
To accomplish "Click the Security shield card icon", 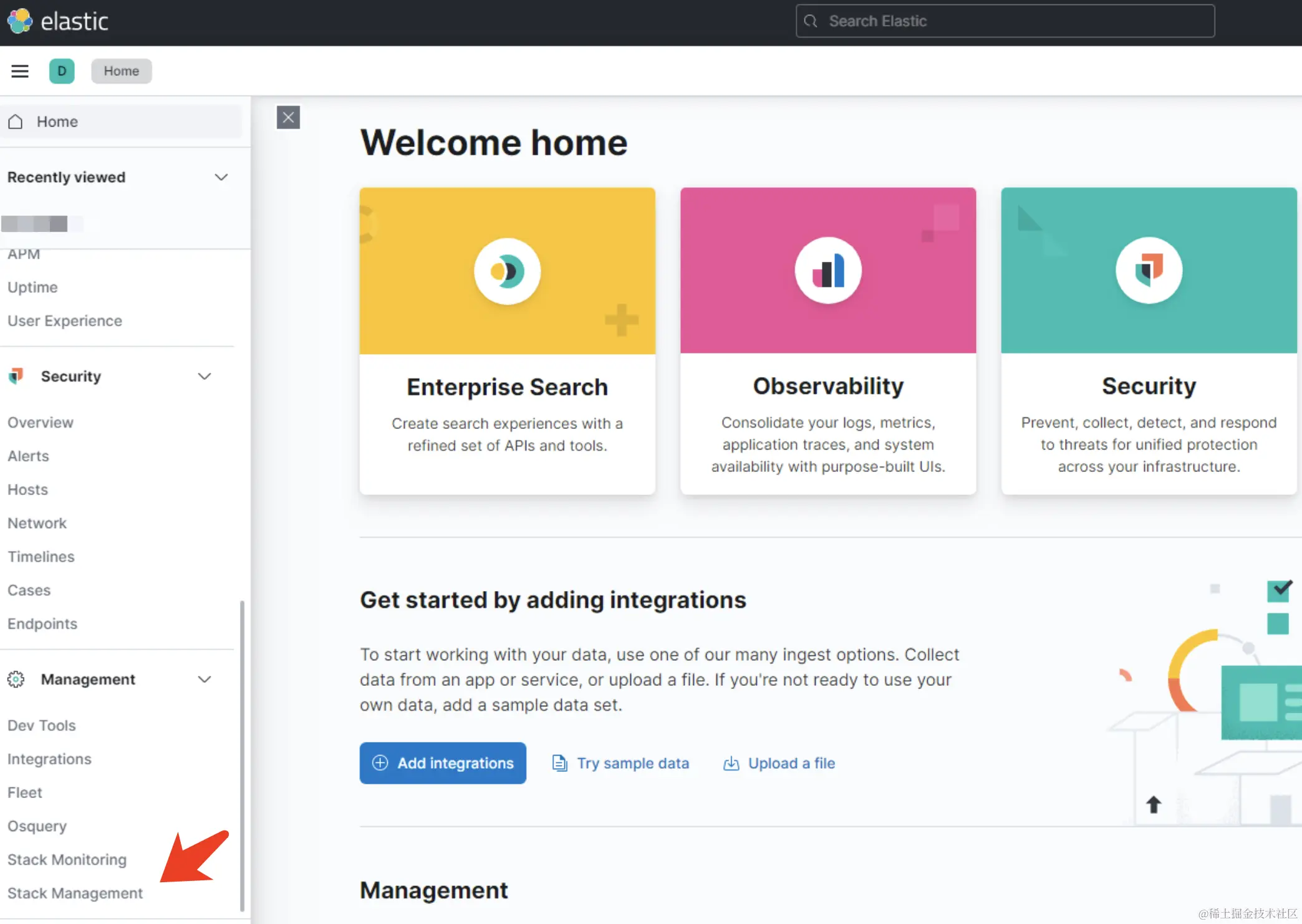I will (1149, 271).
